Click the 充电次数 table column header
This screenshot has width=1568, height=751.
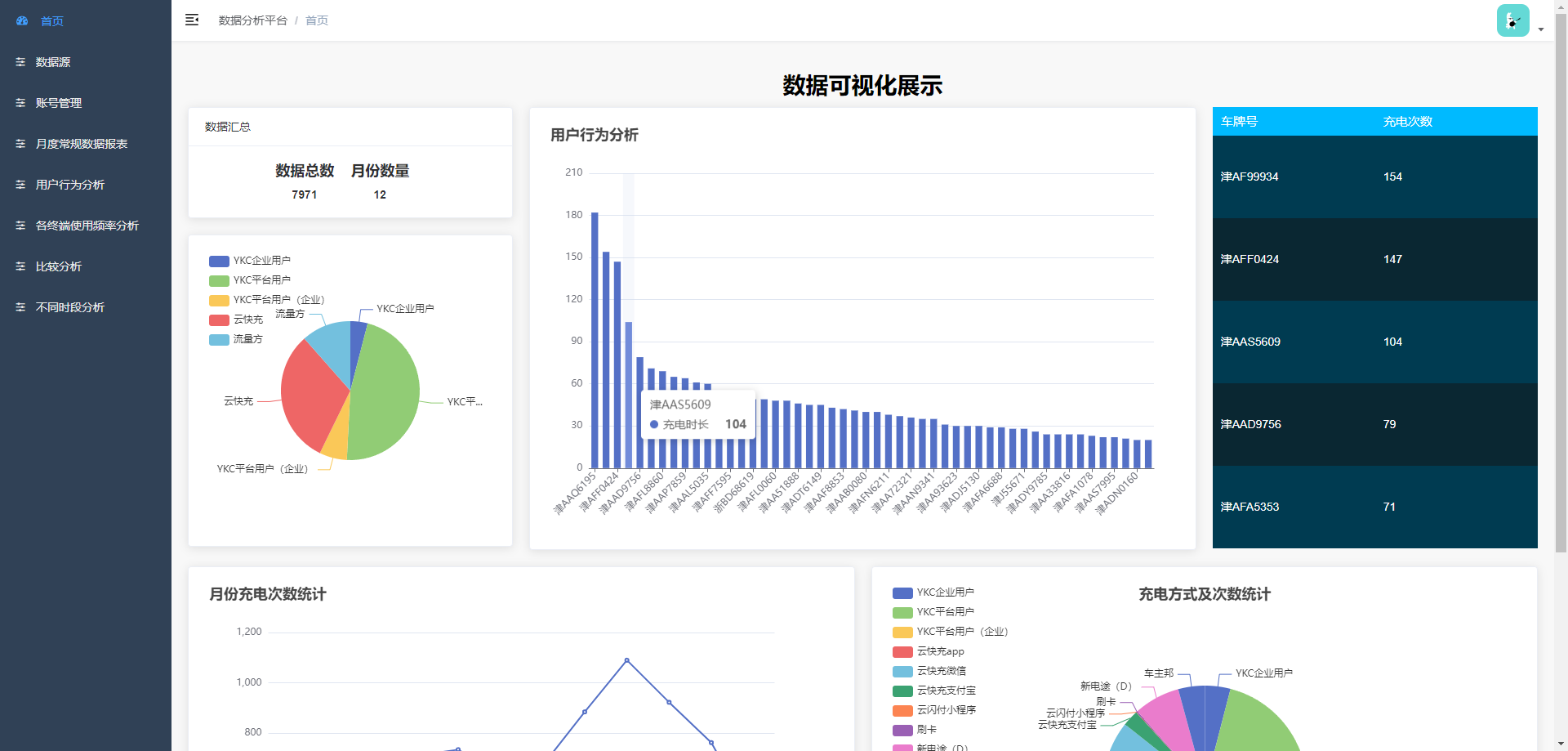pyautogui.click(x=1407, y=122)
